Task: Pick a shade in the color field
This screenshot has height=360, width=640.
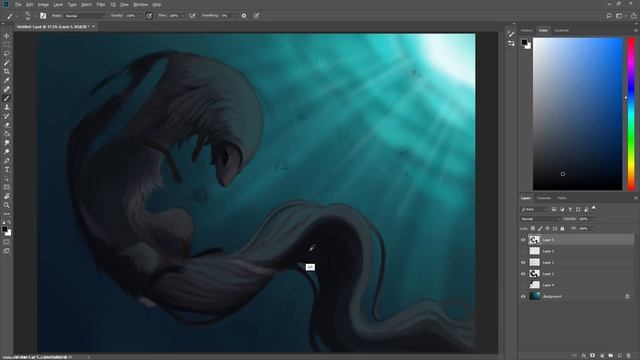Action: pos(578,114)
